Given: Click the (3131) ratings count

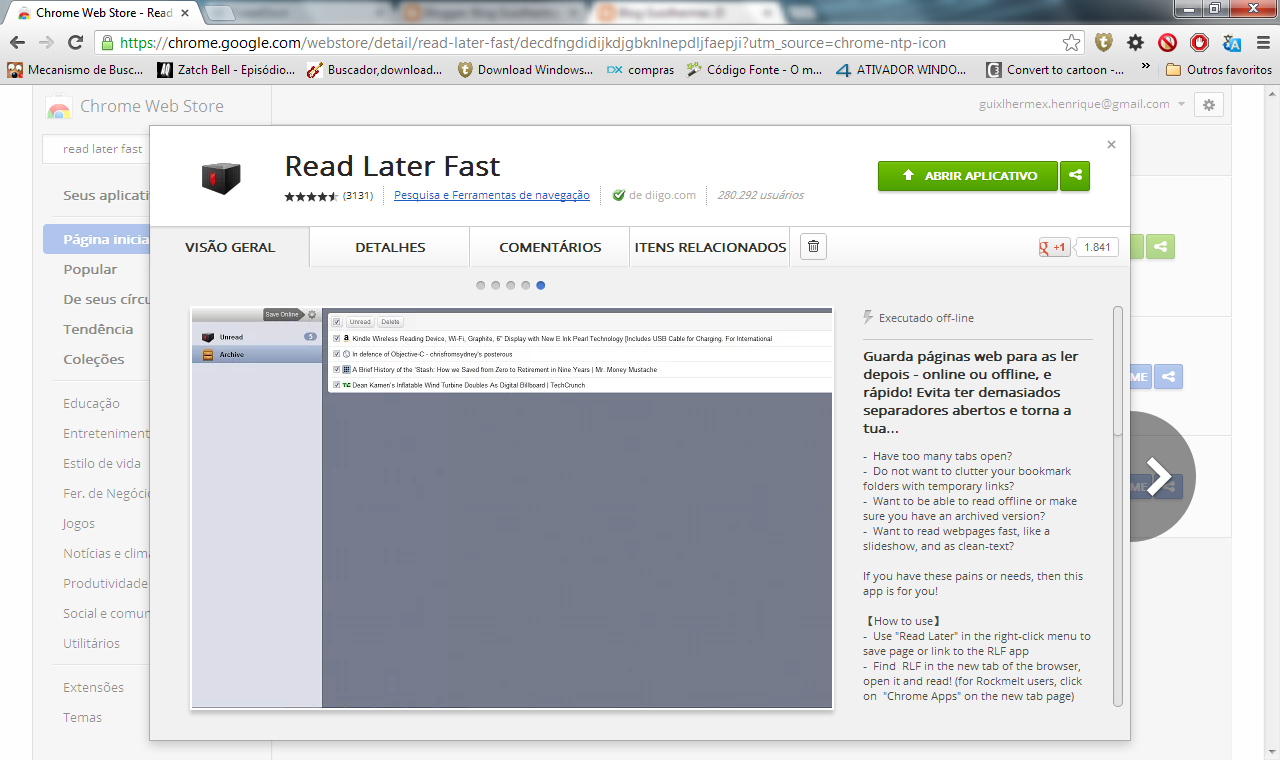Looking at the screenshot, I should (x=358, y=196).
